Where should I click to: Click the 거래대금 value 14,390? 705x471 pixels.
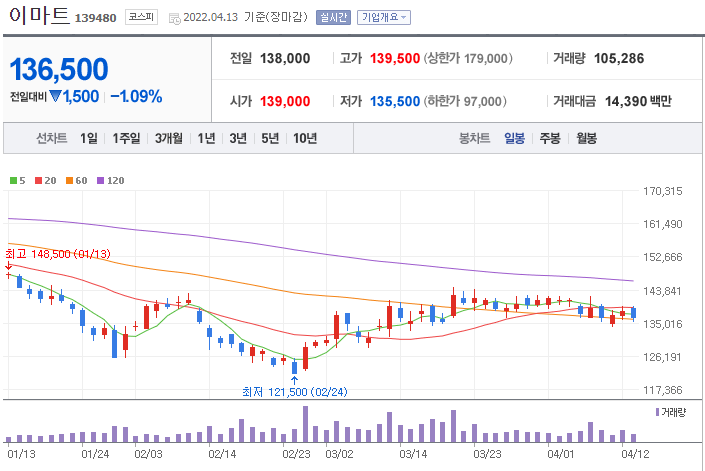(626, 102)
